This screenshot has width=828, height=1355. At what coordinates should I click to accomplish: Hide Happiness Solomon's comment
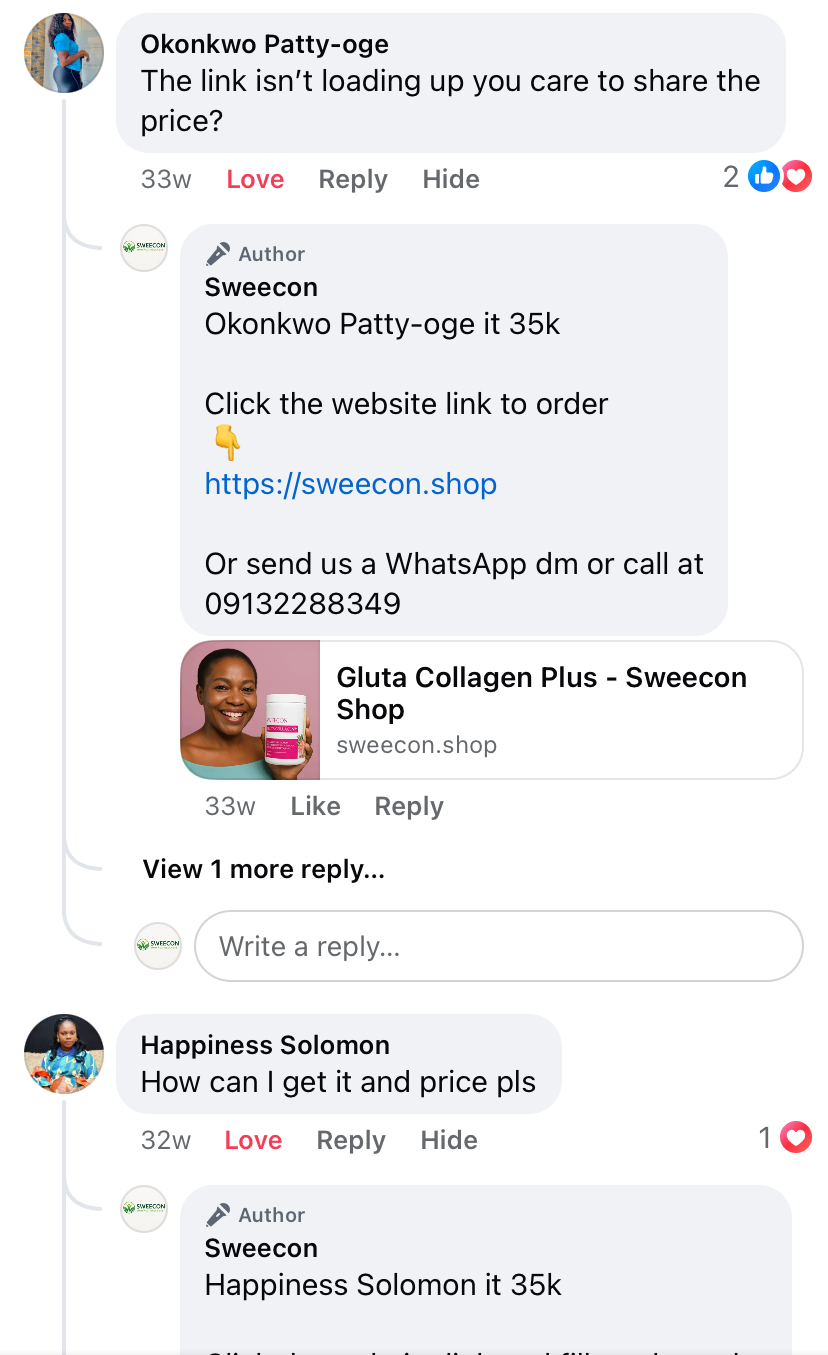[448, 1139]
